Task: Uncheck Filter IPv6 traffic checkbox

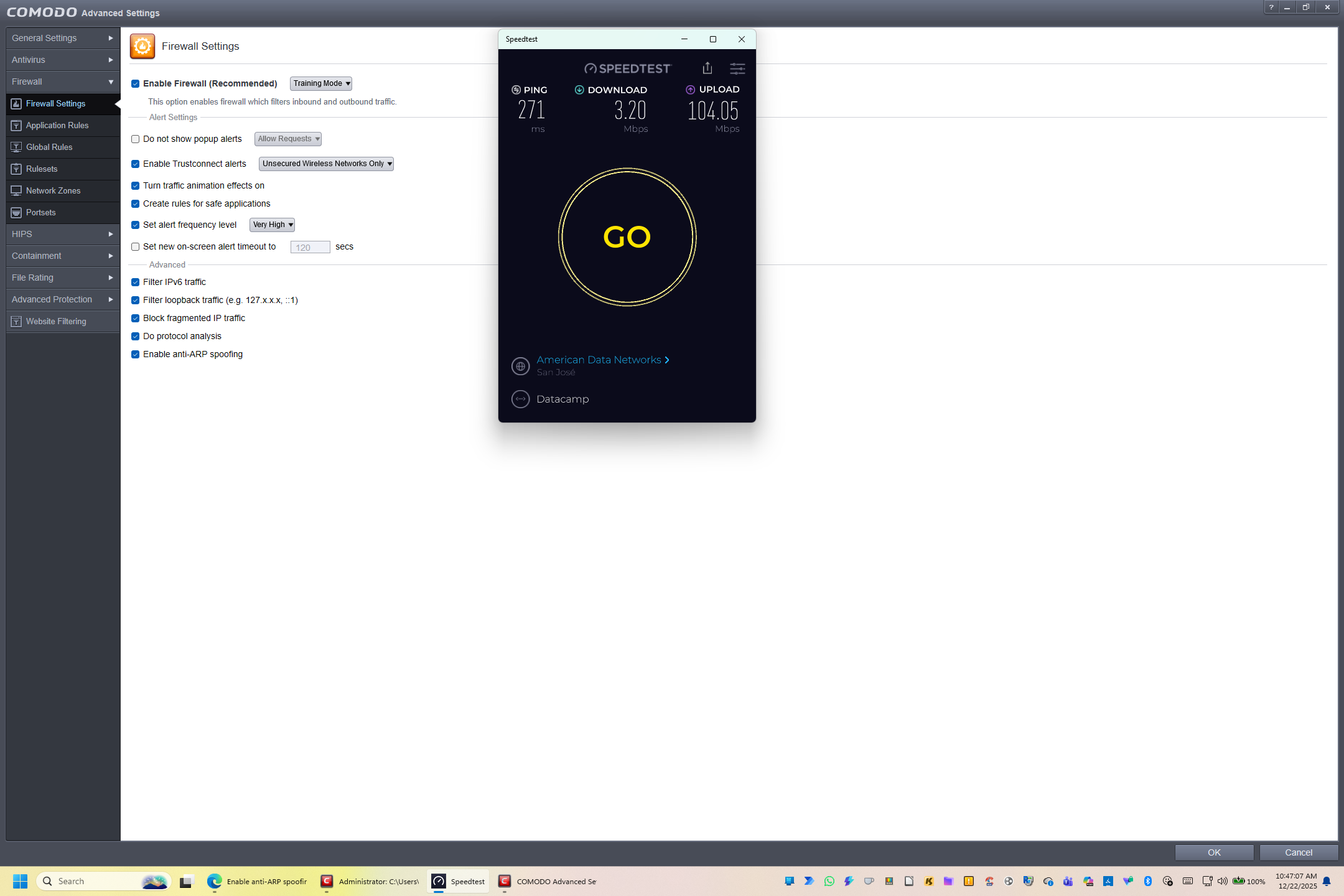Action: click(135, 282)
